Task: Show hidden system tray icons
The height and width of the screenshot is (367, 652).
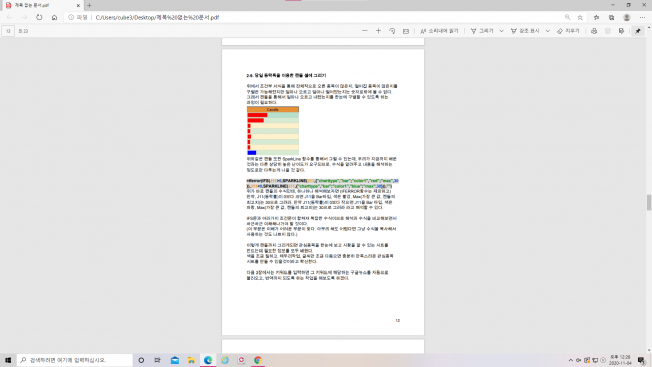Action: pyautogui.click(x=570, y=360)
